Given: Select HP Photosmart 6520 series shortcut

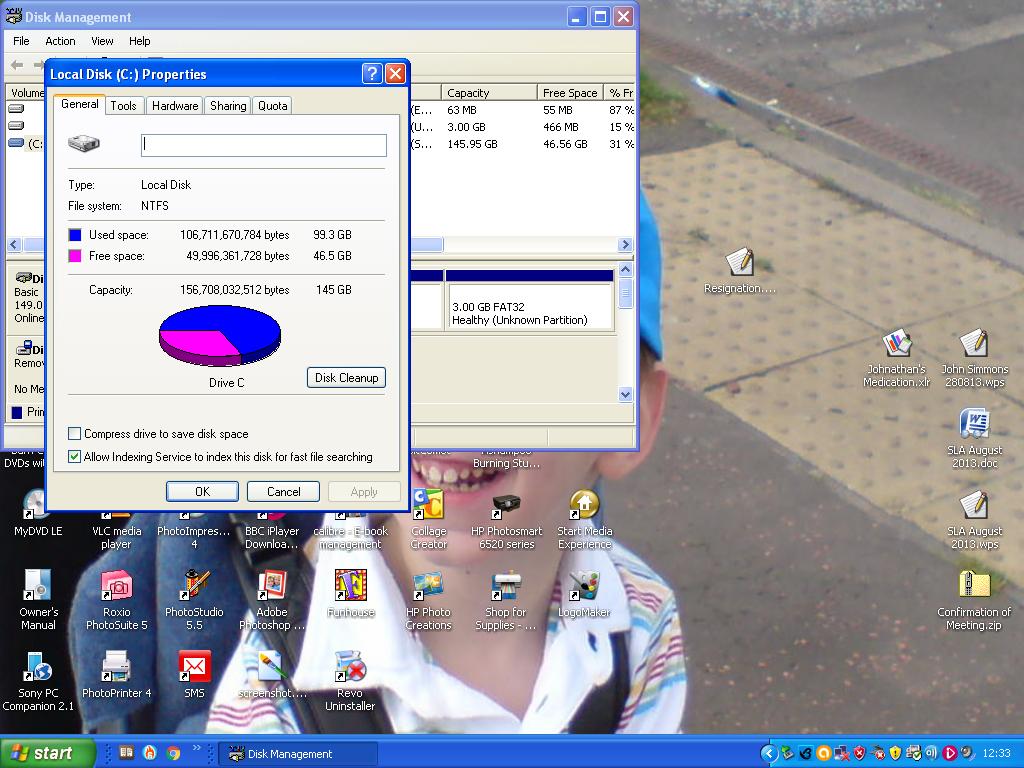Looking at the screenshot, I should pyautogui.click(x=506, y=507).
